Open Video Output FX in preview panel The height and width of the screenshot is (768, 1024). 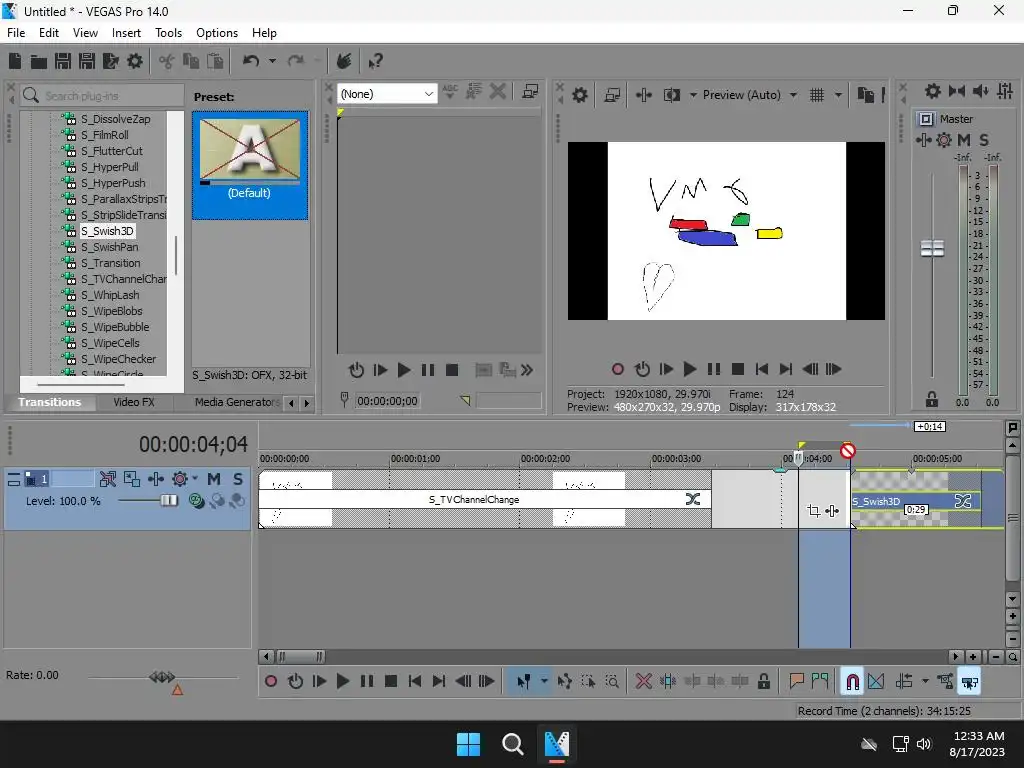[643, 95]
